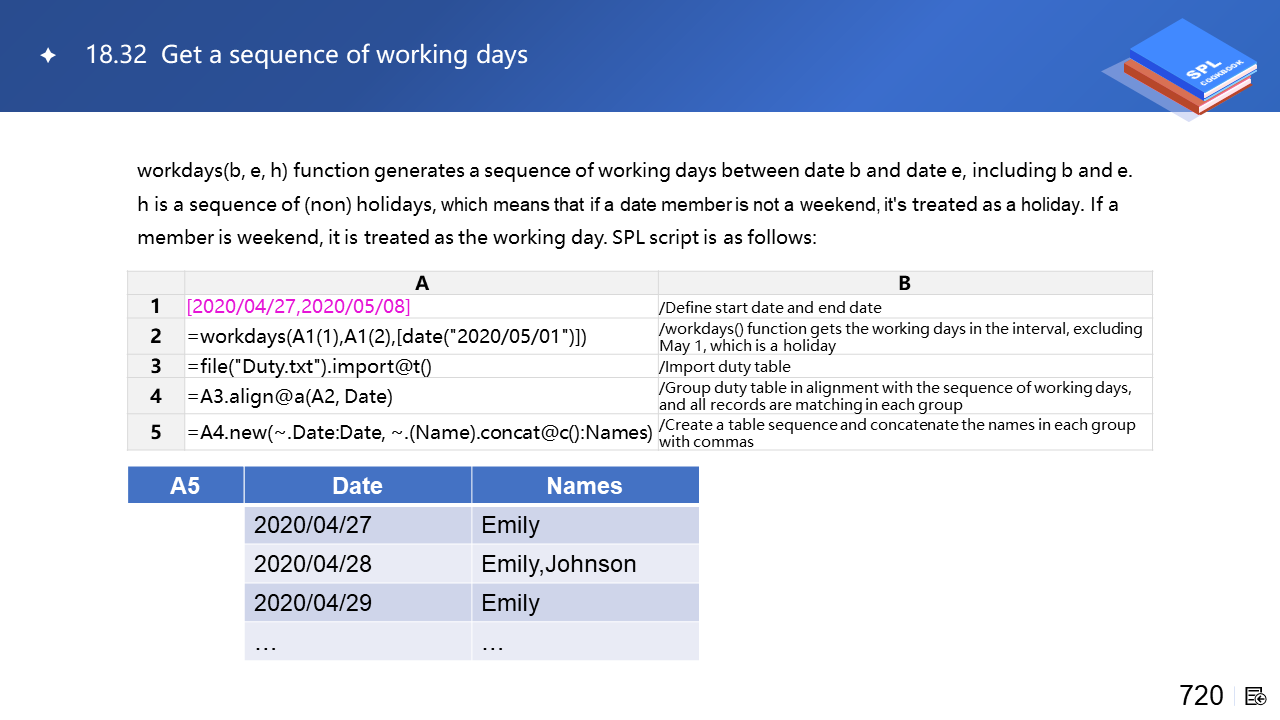
Task: Select row header 1 in the script grid
Action: point(156,307)
